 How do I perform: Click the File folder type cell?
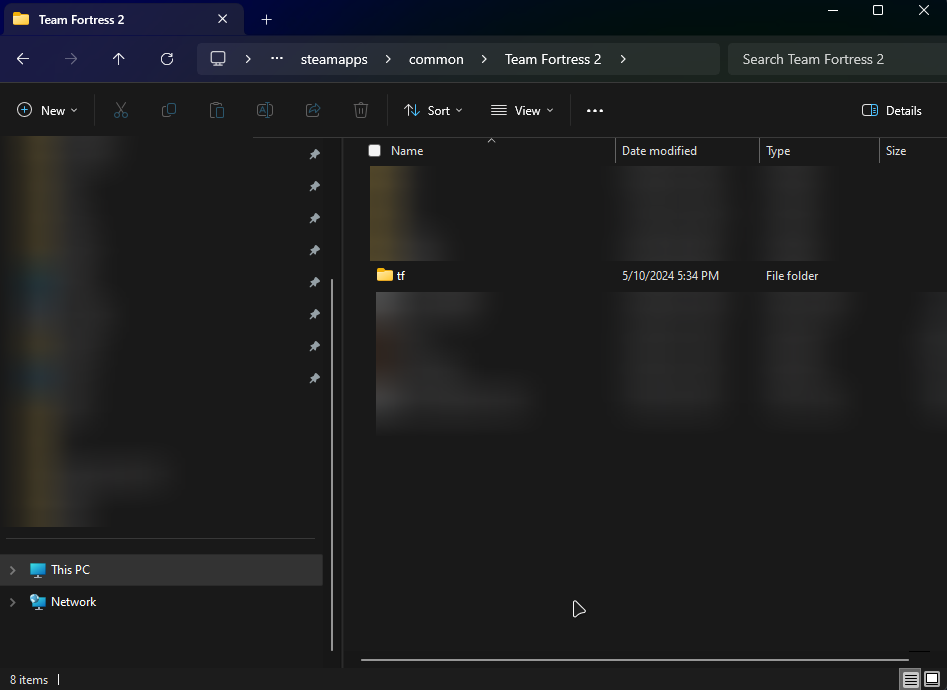click(x=792, y=276)
